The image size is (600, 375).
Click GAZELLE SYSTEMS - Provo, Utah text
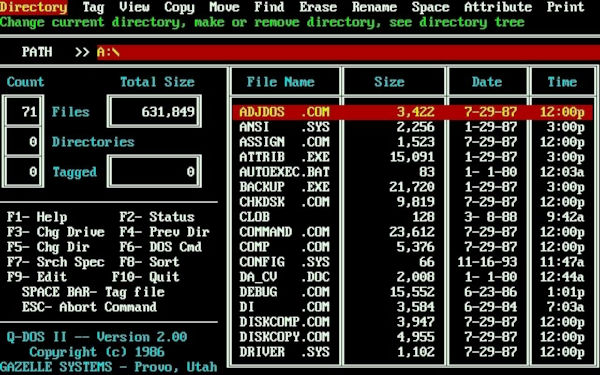(108, 367)
